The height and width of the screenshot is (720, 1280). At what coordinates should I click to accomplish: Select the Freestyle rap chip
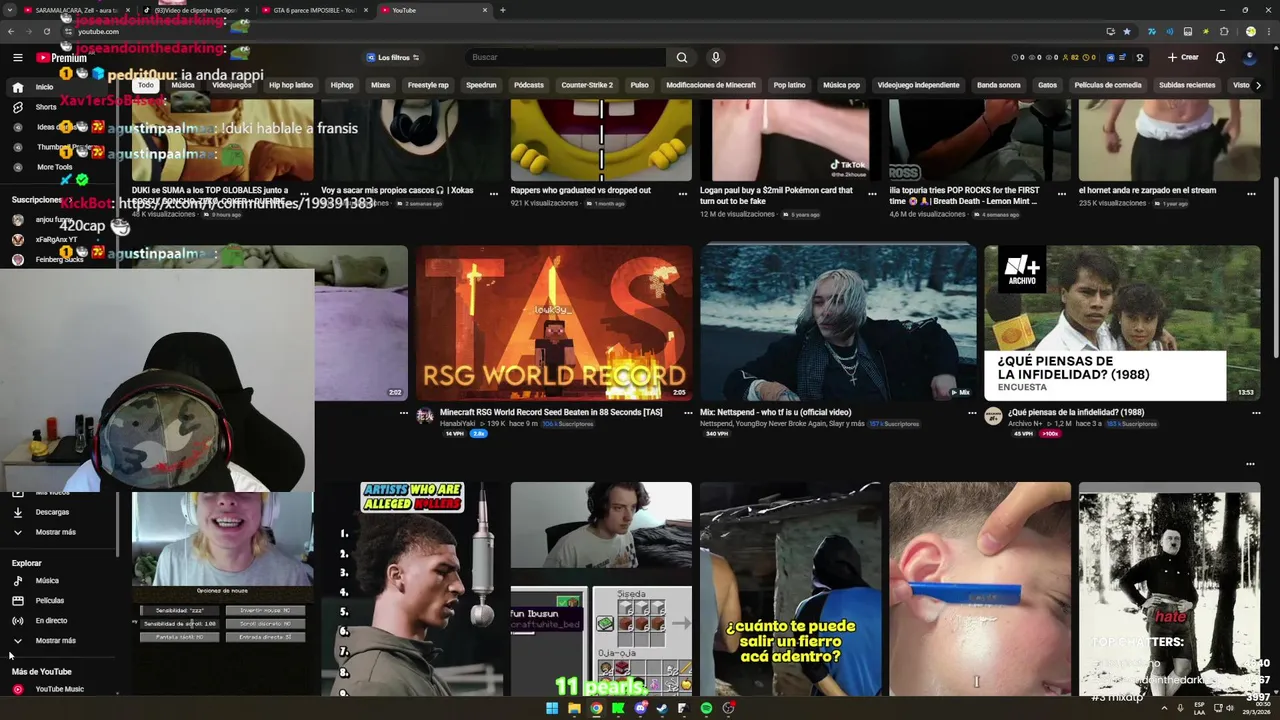tap(428, 85)
